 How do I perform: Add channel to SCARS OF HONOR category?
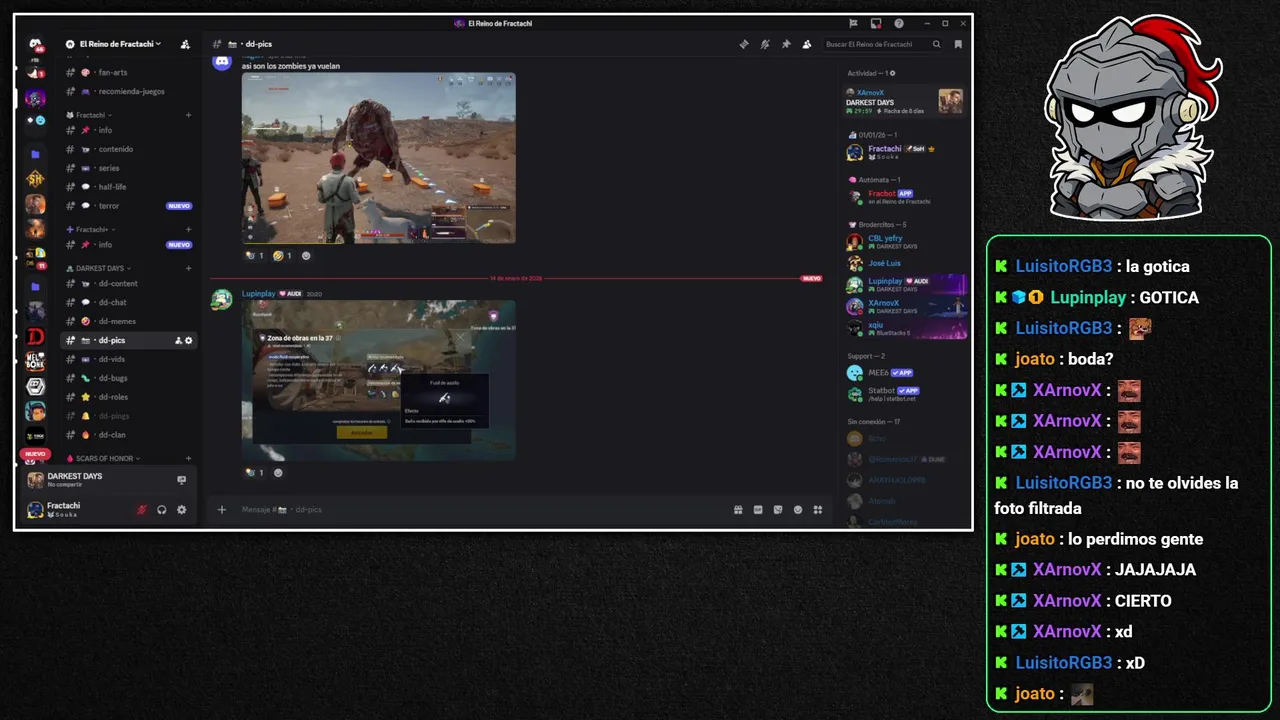coord(188,458)
